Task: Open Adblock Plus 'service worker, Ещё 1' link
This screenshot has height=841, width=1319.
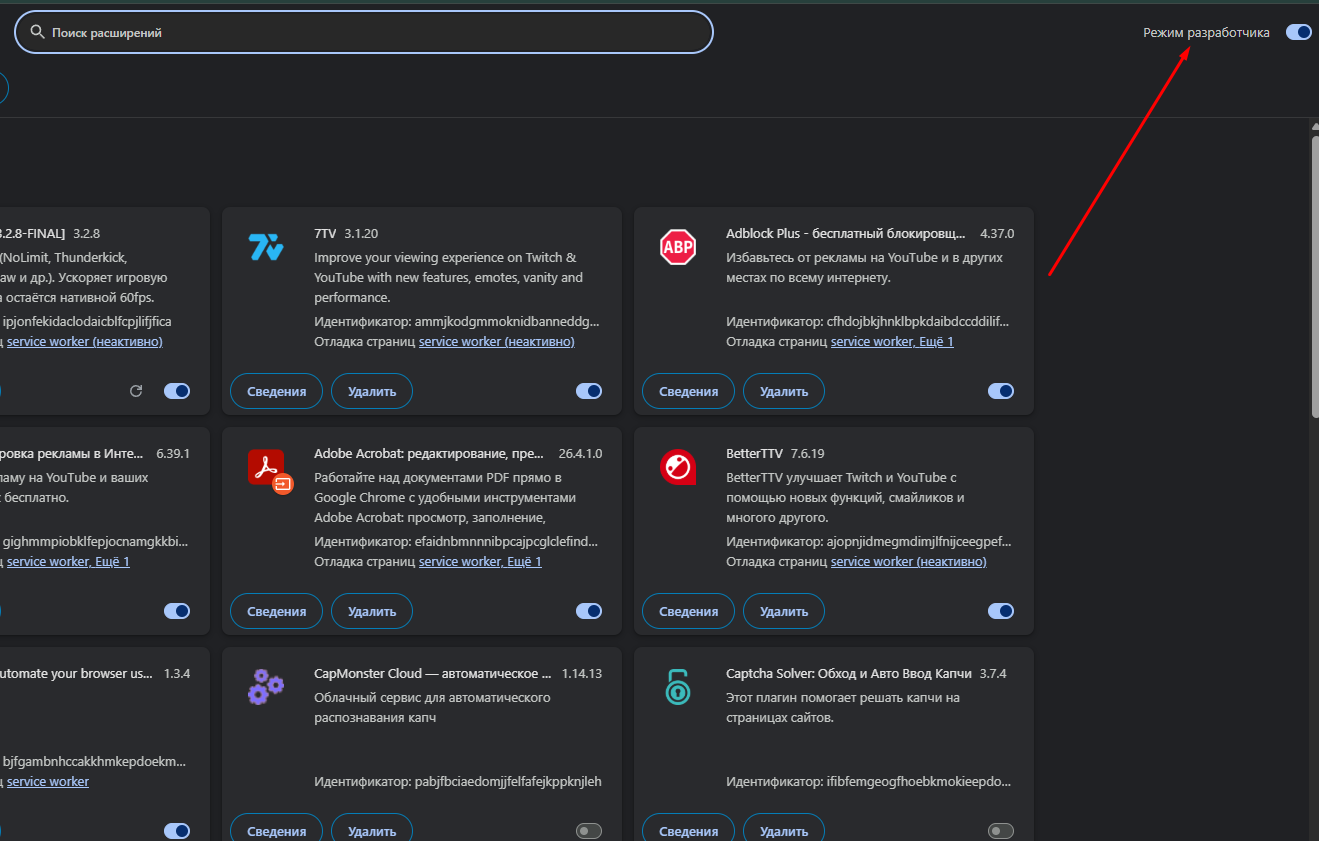Action: (892, 342)
